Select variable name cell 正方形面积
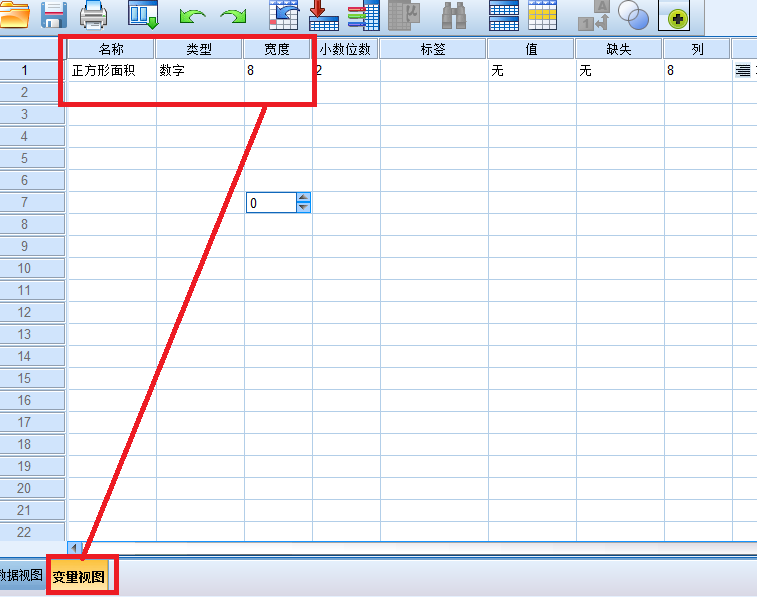Viewport: 757px width, 597px height. click(x=112, y=70)
